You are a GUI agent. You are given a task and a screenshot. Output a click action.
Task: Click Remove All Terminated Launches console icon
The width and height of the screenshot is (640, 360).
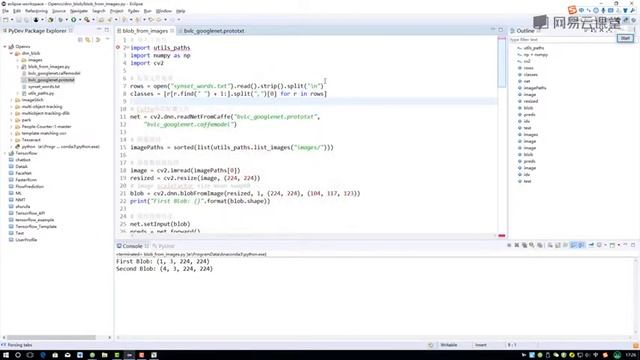tap(524, 245)
